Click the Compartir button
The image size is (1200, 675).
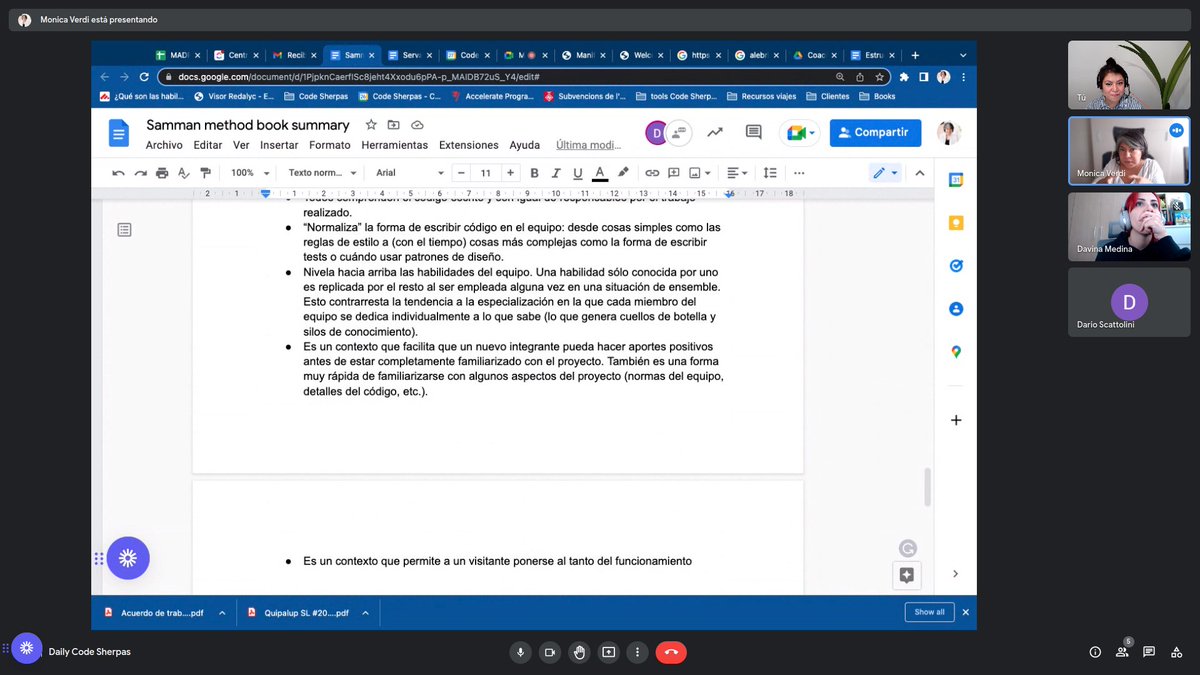tap(875, 132)
